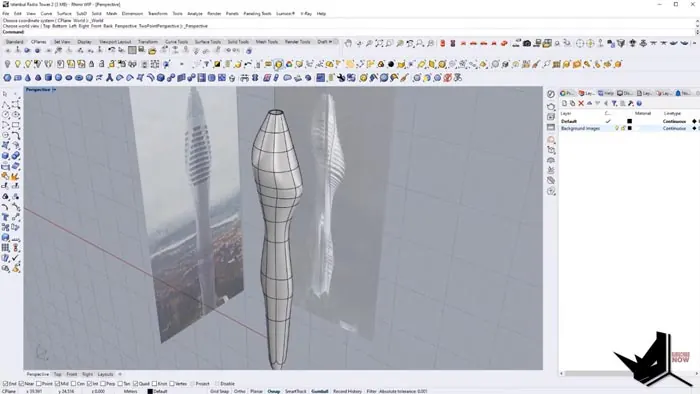Switch to the Solid Tools toolbar tab

[x=238, y=41]
